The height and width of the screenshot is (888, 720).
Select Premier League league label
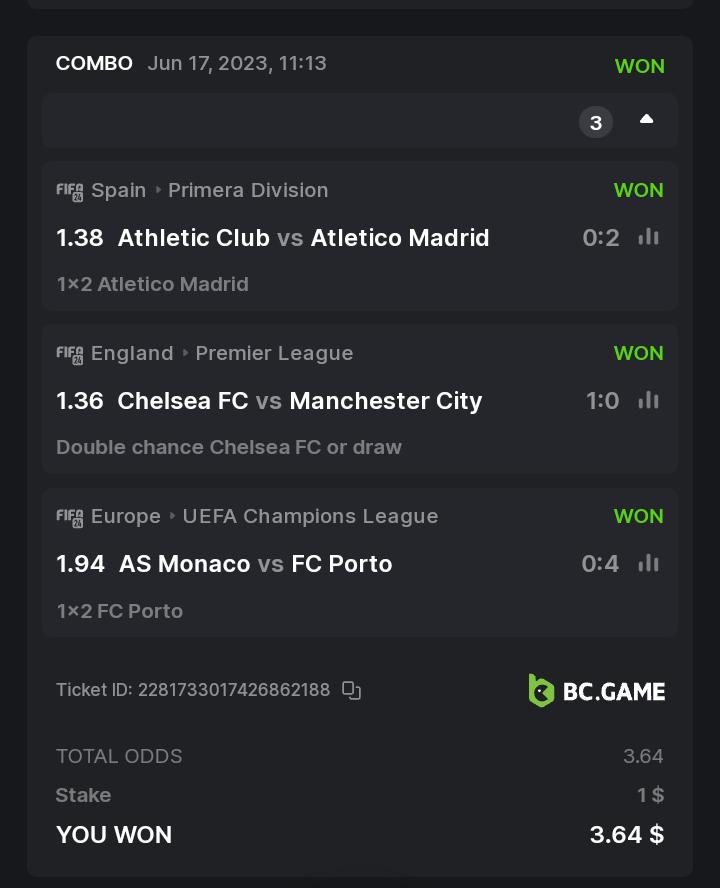[x=274, y=353]
